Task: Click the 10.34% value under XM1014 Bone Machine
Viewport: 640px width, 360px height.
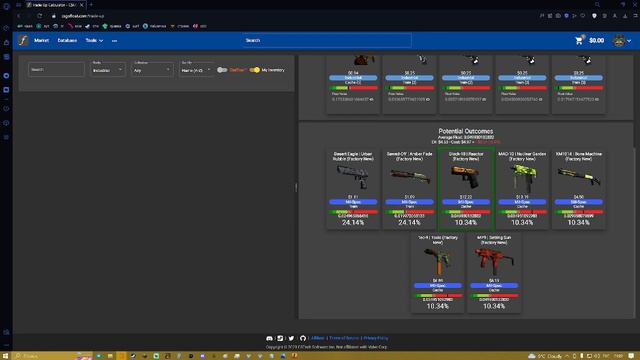Action: (578, 223)
